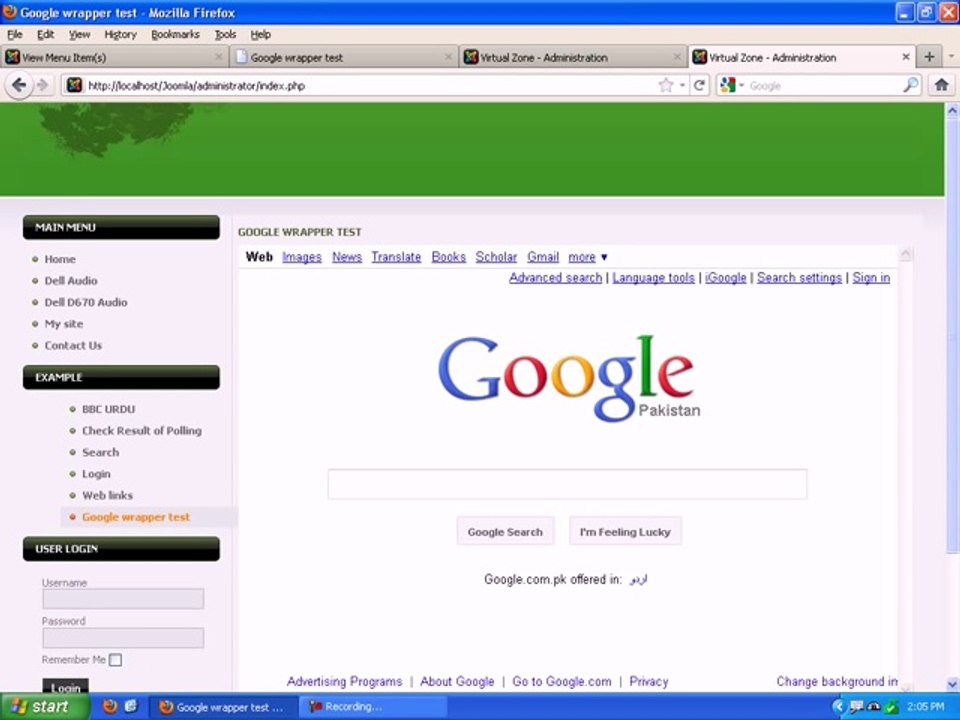The height and width of the screenshot is (720, 960).
Task: Open the Scholar link
Action: [x=496, y=257]
